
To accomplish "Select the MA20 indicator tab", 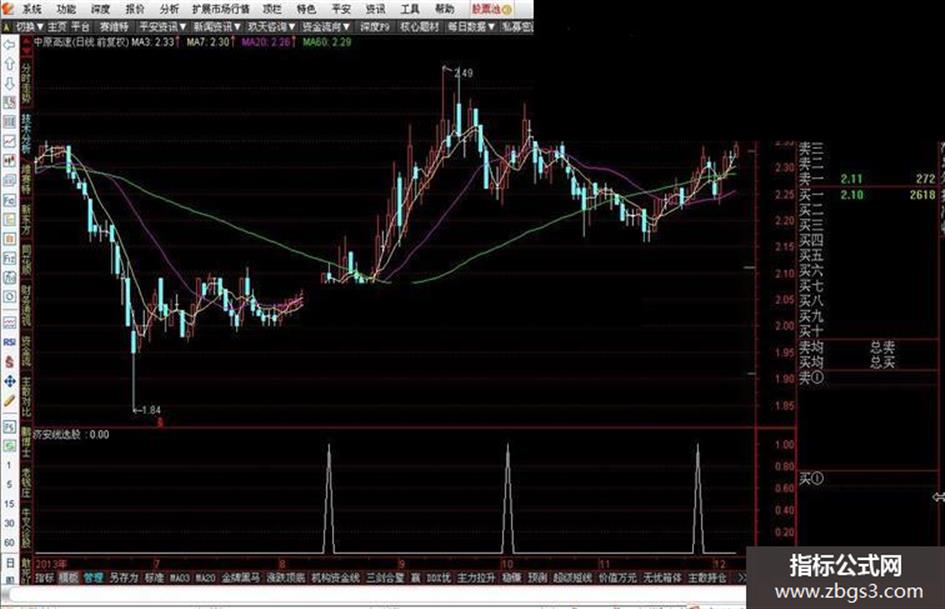I will click(x=205, y=578).
